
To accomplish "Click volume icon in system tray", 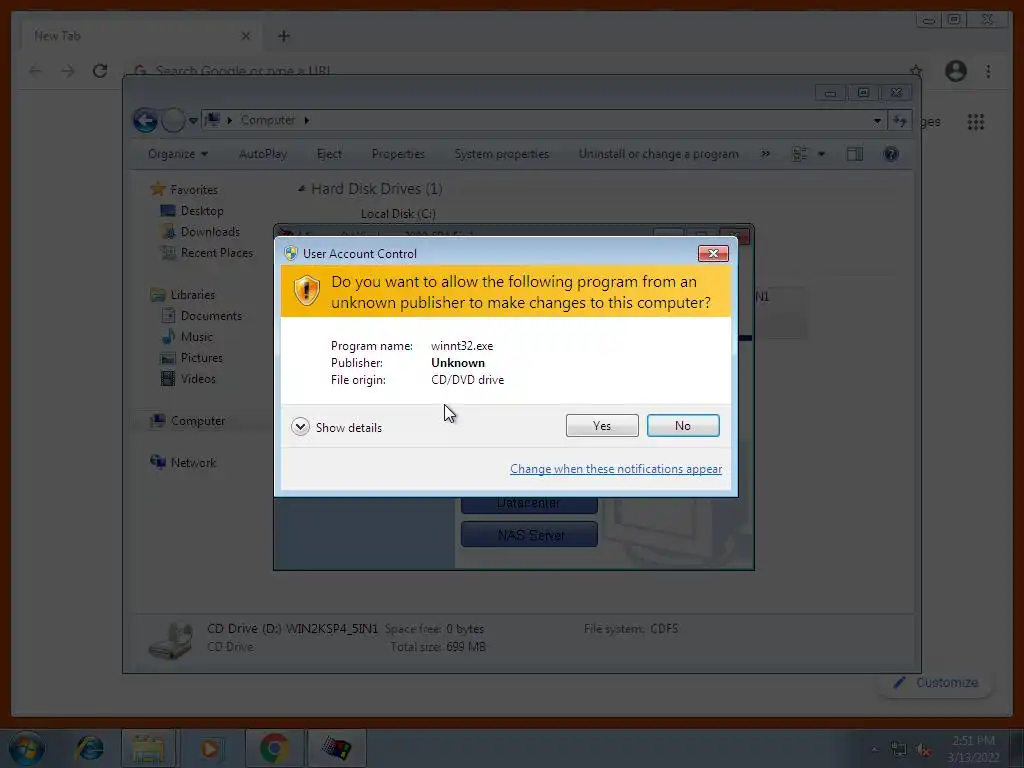I will [923, 750].
